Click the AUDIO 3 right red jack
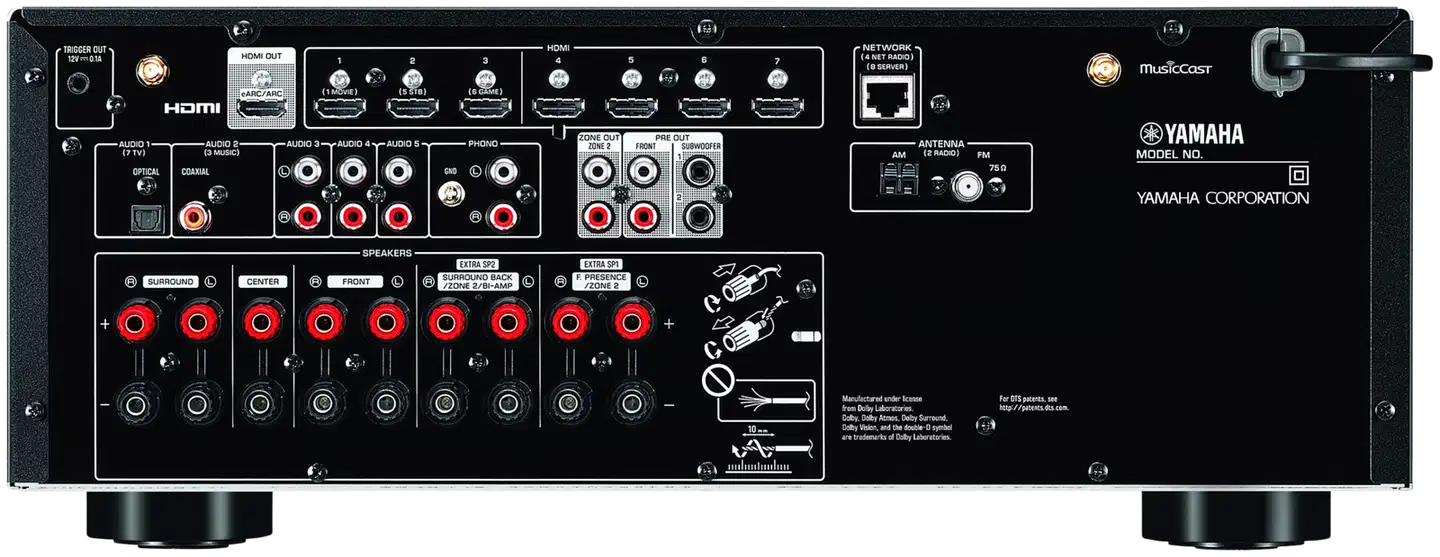 (305, 215)
